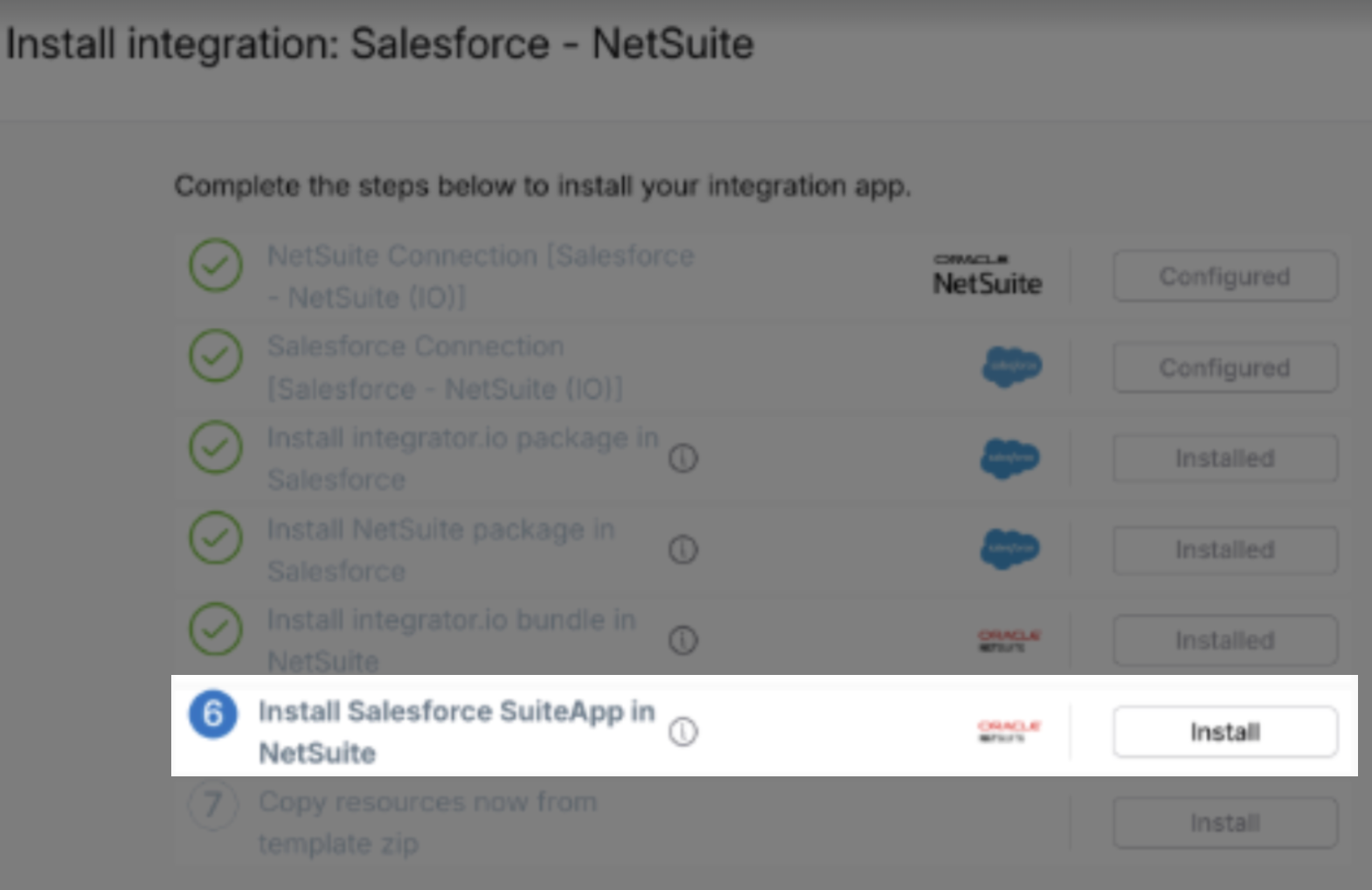Select 'Install Salesforce SuiteApp in NetSuite' step text

[457, 732]
